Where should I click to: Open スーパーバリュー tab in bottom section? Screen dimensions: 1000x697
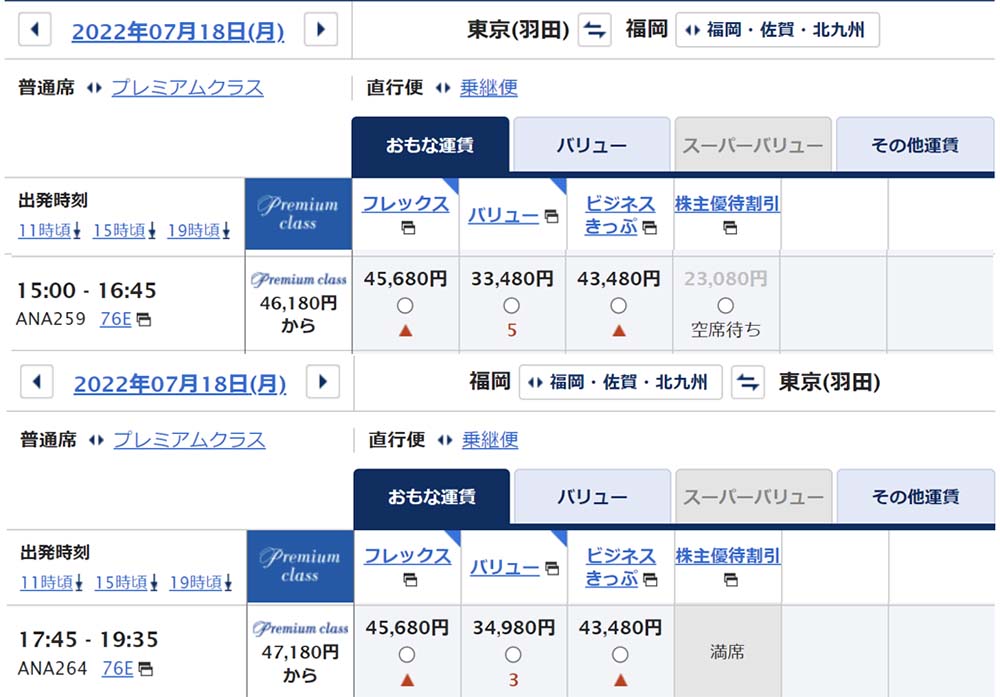point(754,497)
